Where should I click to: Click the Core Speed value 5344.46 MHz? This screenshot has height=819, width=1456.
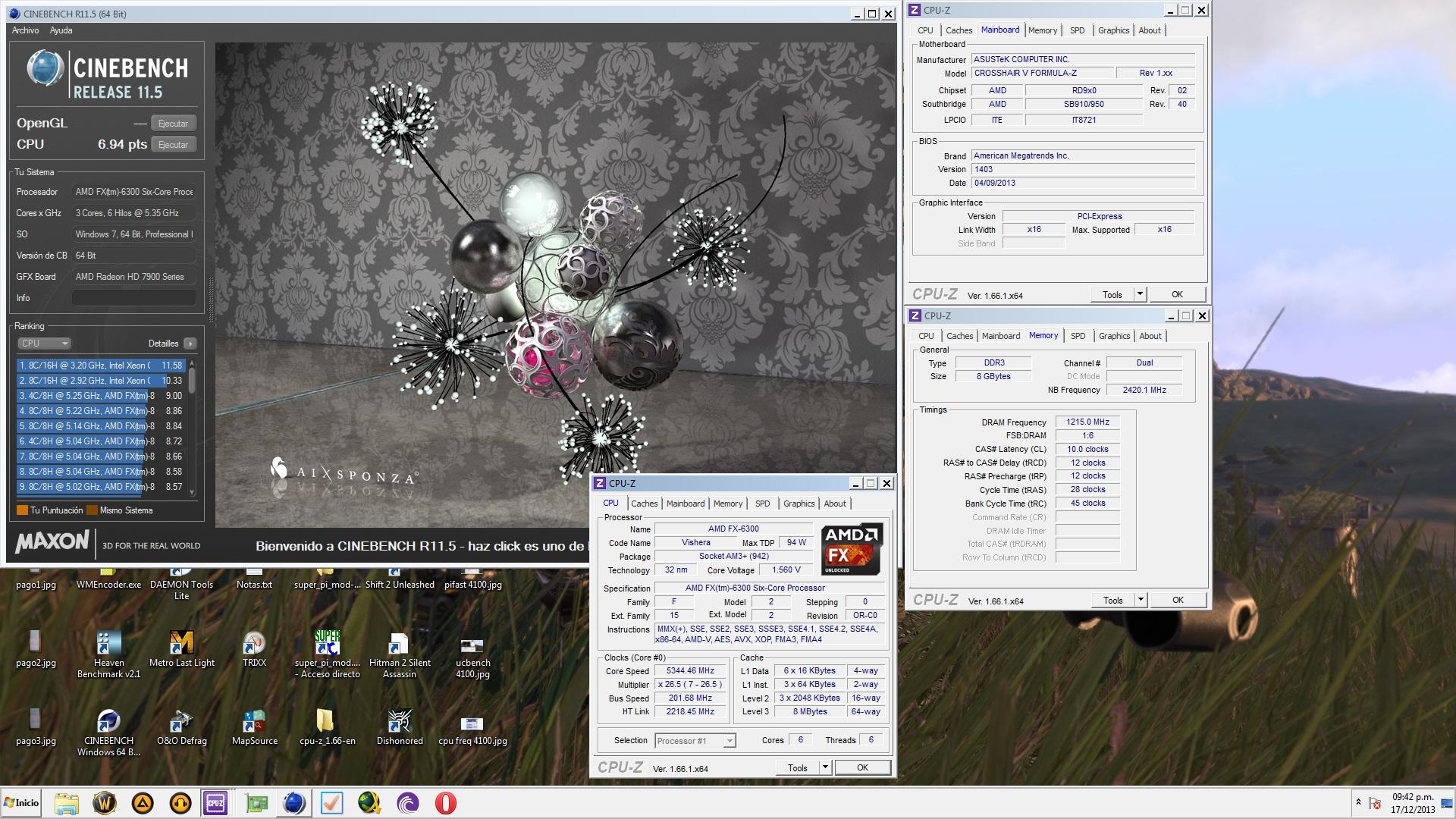coord(690,671)
